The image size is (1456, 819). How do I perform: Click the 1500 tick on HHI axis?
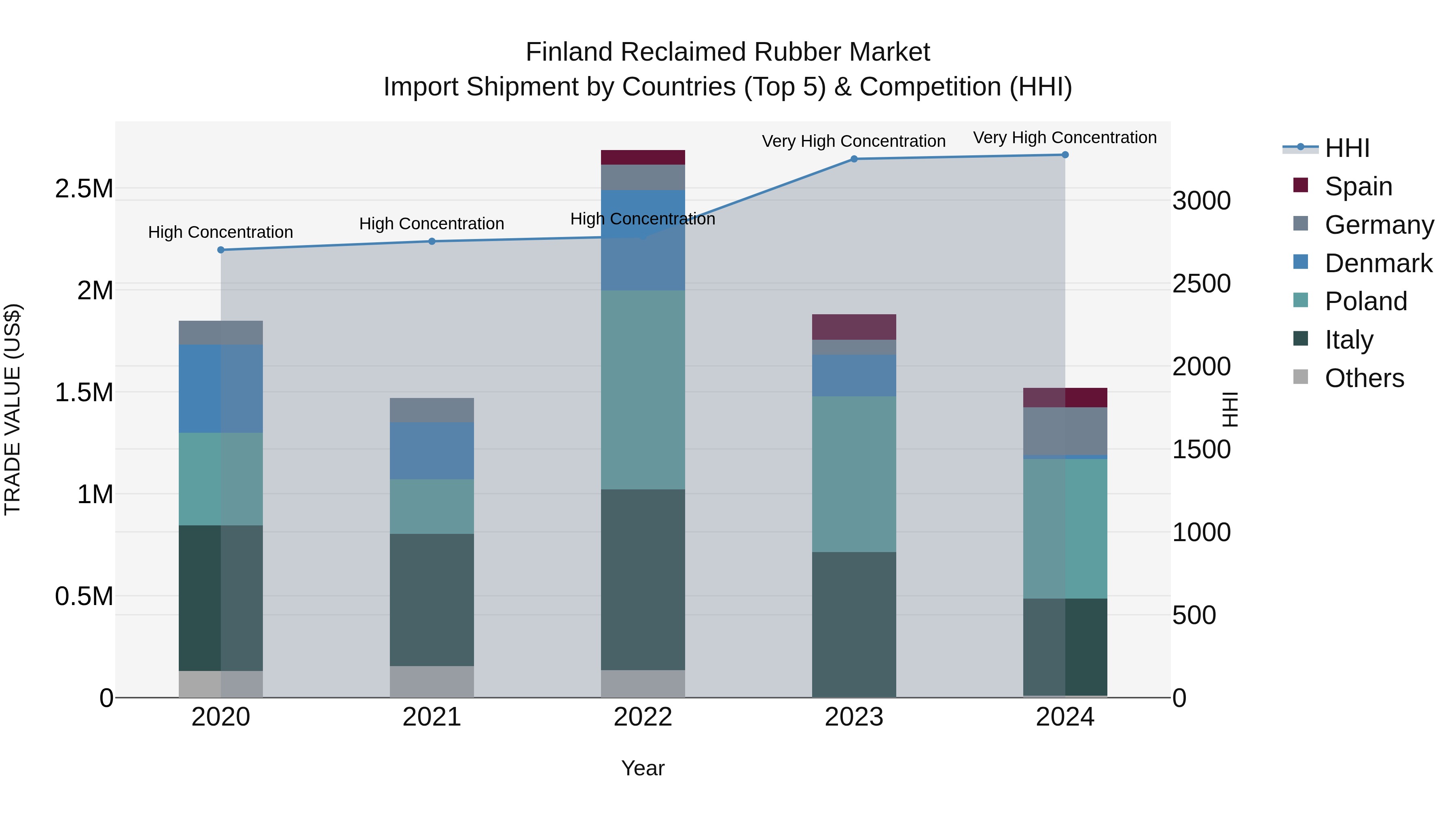[x=1202, y=449]
